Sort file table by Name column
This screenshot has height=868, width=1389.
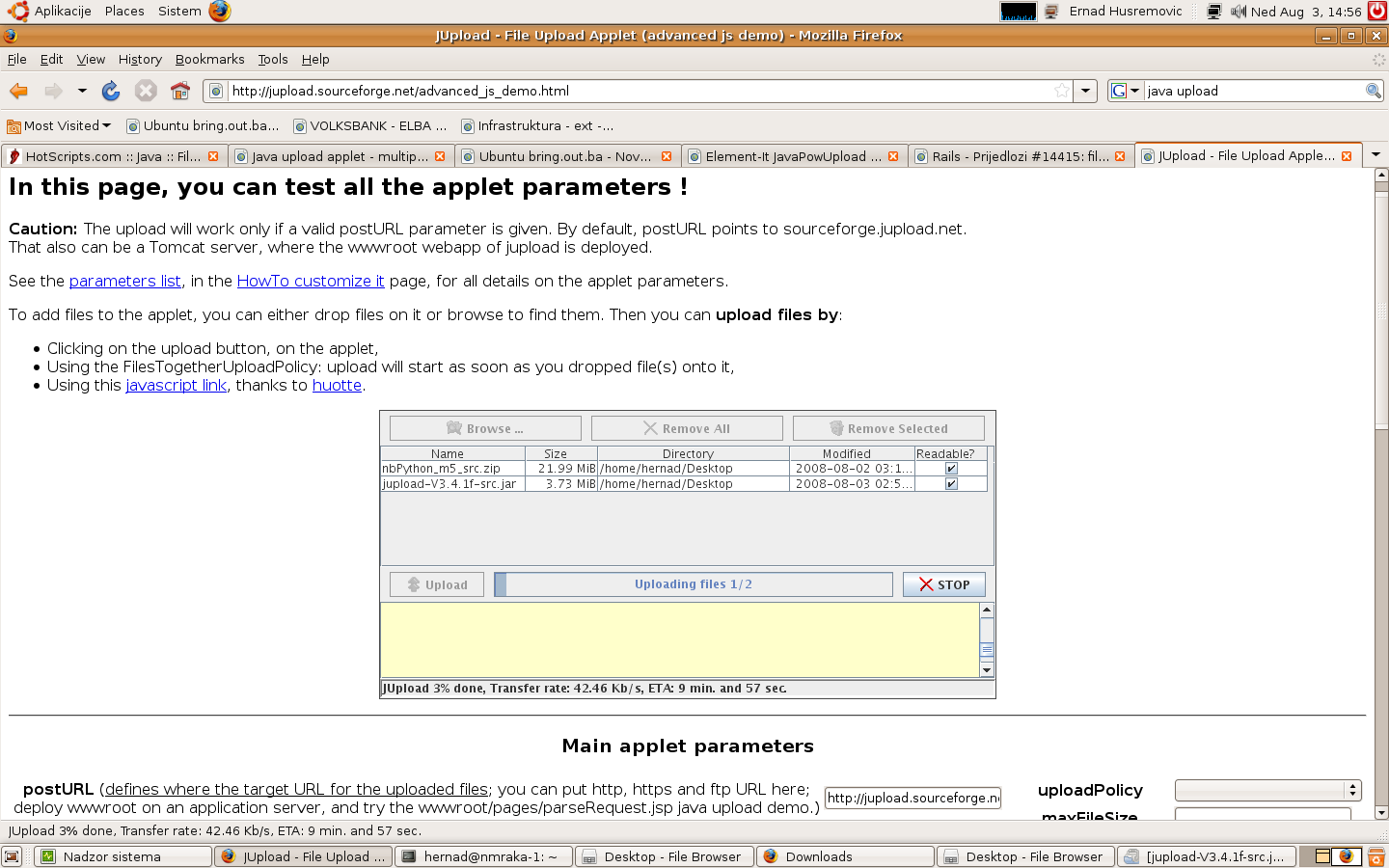tap(452, 453)
